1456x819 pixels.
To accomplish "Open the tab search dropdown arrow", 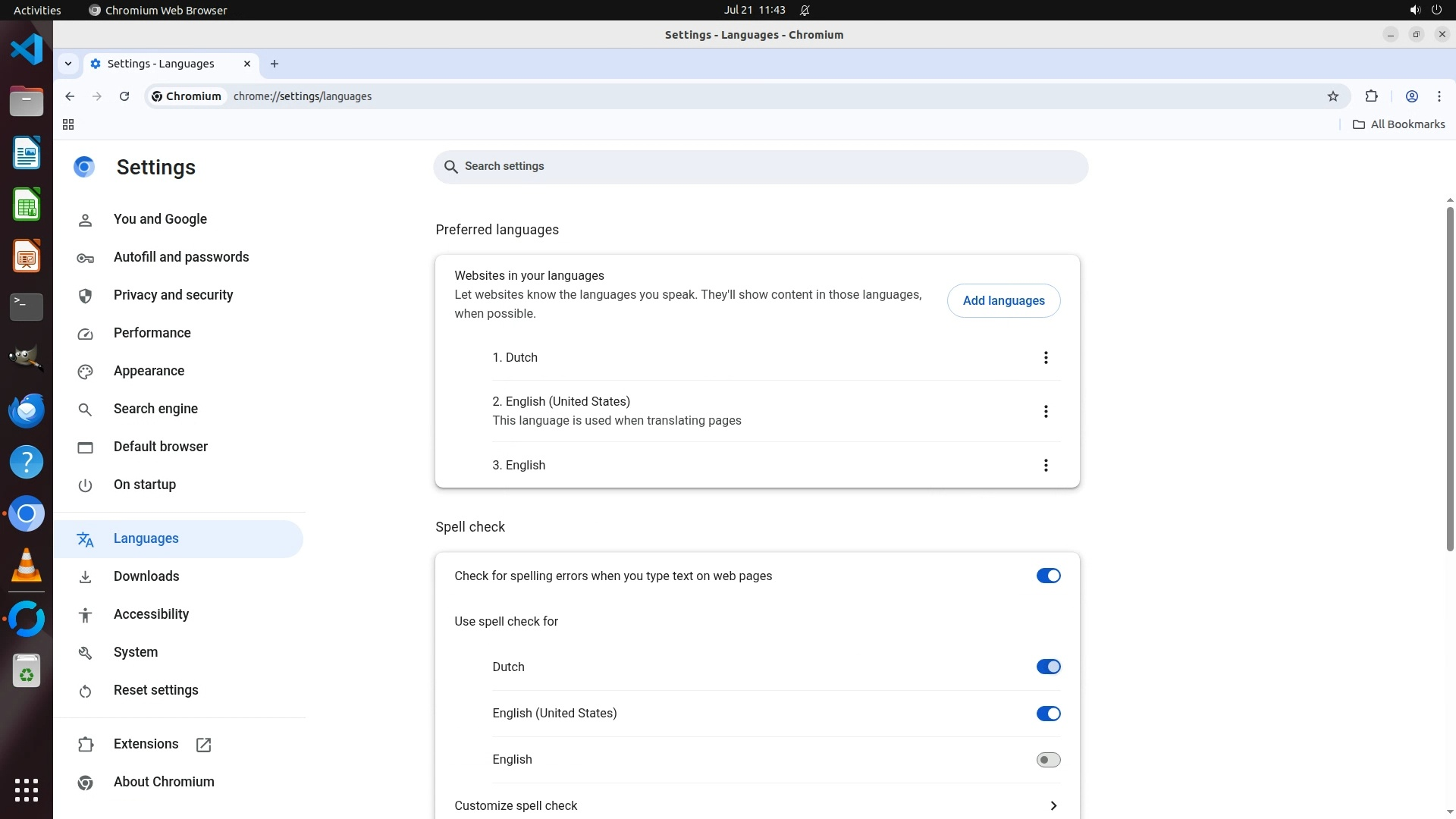I will point(68,64).
